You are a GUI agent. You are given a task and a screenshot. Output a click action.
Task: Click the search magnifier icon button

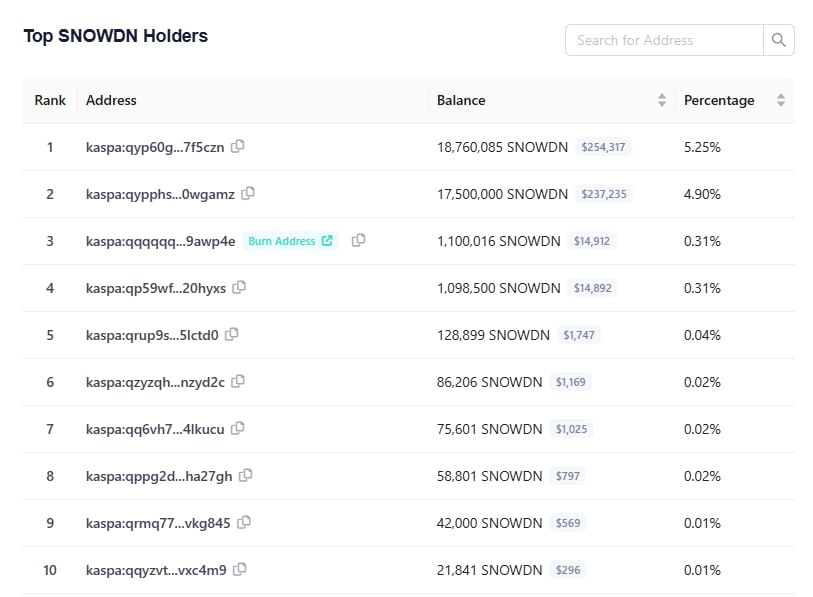click(779, 40)
